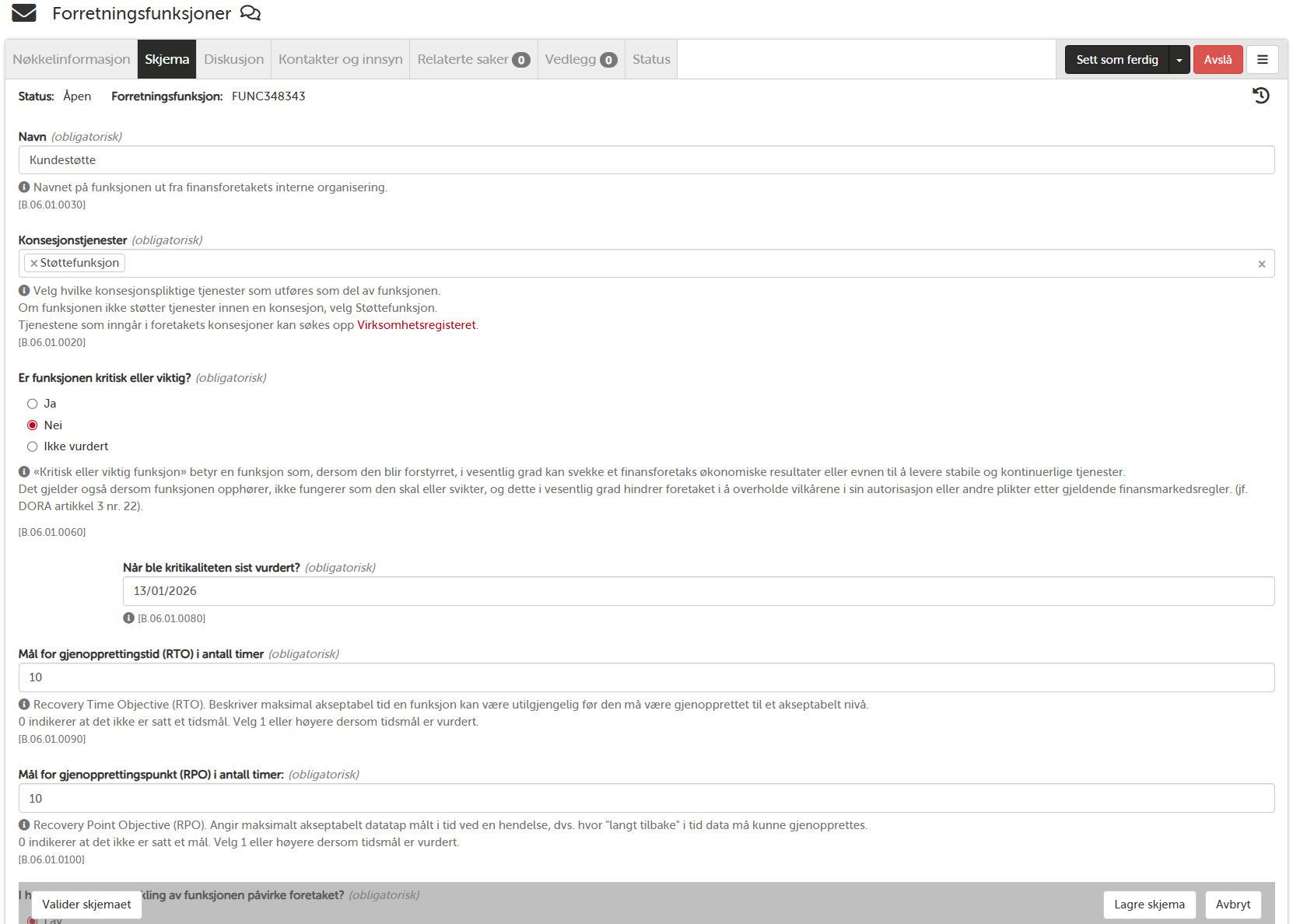Select the Ja radio button
1293x924 pixels.
tap(33, 404)
